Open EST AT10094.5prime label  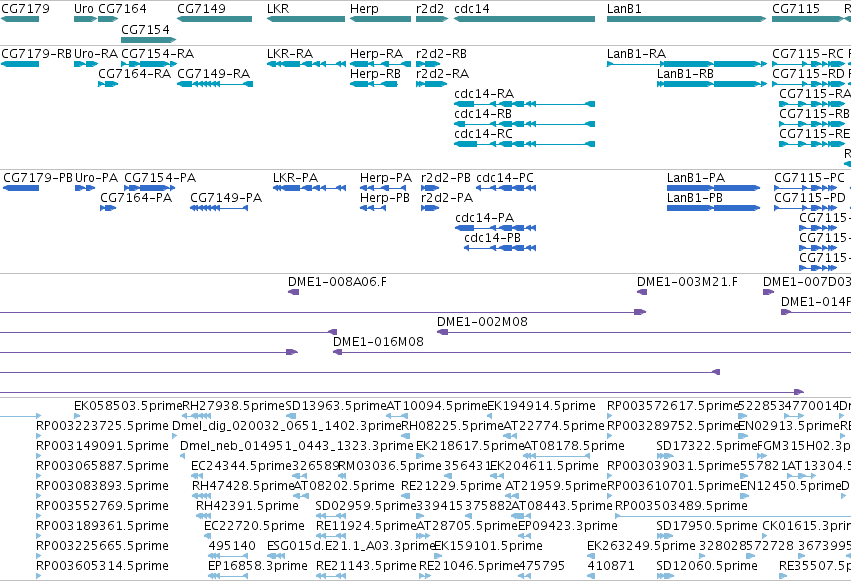(x=437, y=406)
